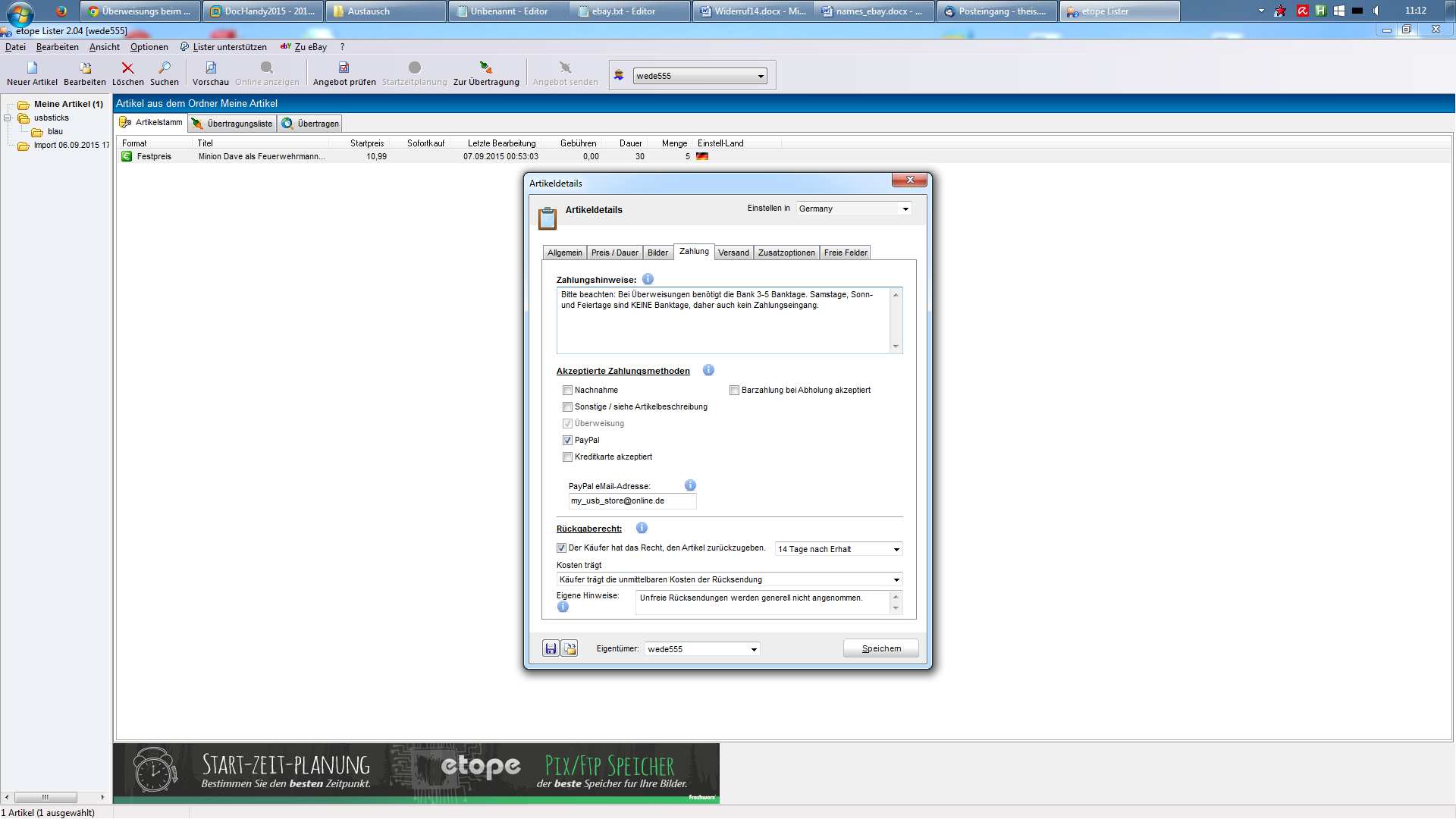The height and width of the screenshot is (819, 1456).
Task: Uncheck the PayPal payment checkbox
Action: [x=567, y=441]
